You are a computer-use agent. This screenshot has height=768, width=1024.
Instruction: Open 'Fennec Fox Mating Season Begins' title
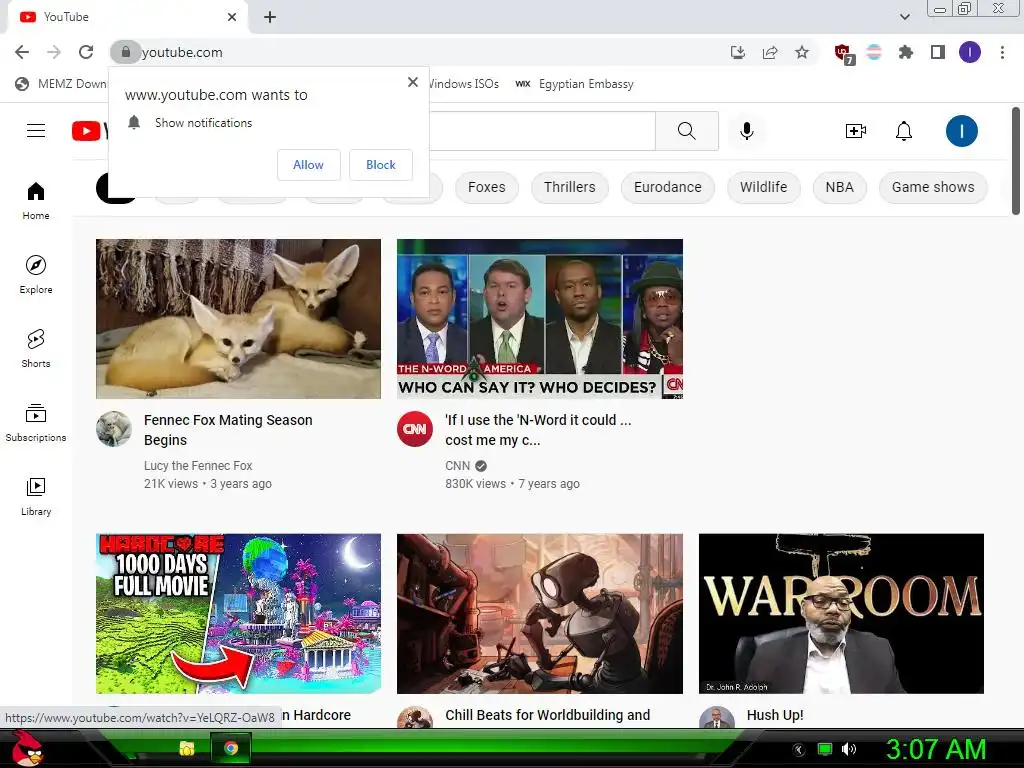point(228,430)
